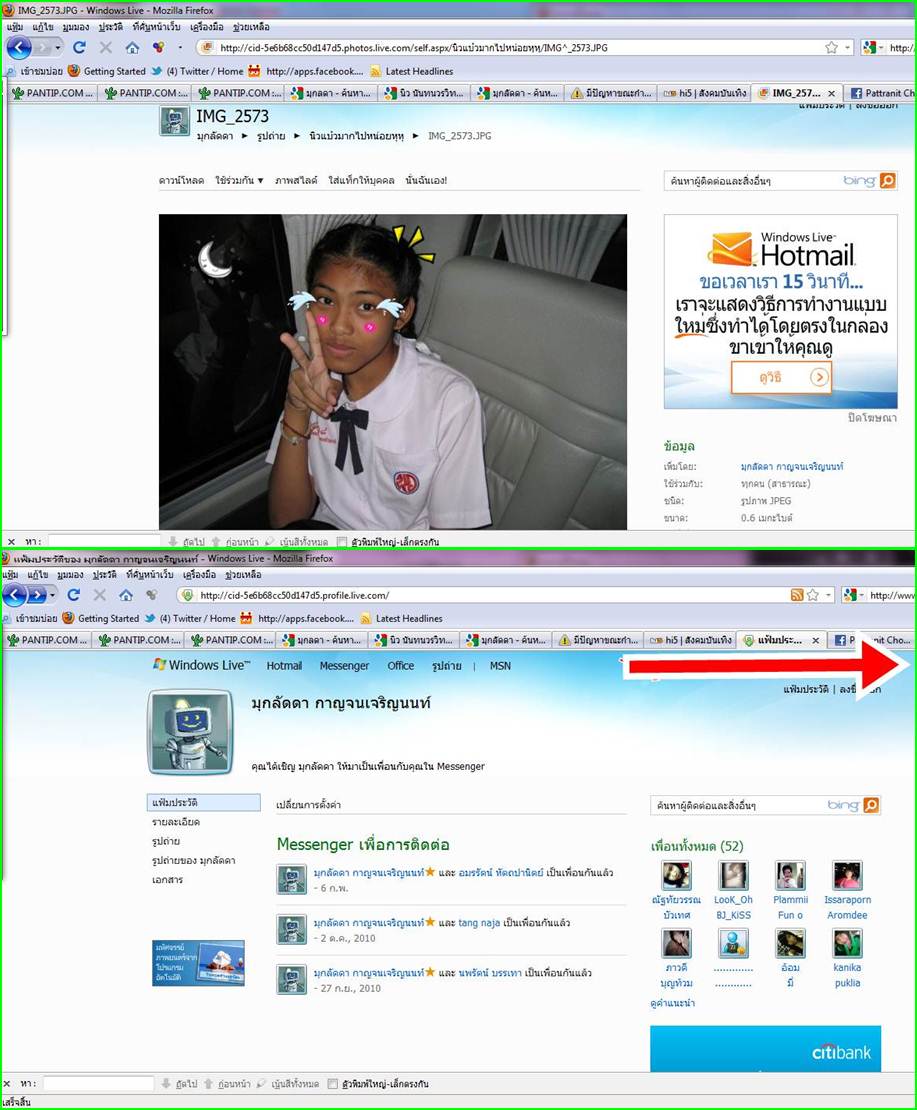Reload page in bottom Firefox window
The width and height of the screenshot is (917, 1110).
pos(74,595)
